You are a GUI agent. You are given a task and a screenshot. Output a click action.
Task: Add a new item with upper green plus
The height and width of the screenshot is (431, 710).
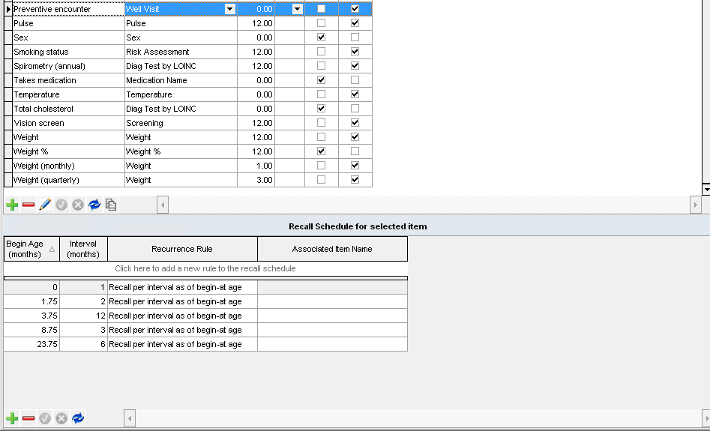click(12, 205)
